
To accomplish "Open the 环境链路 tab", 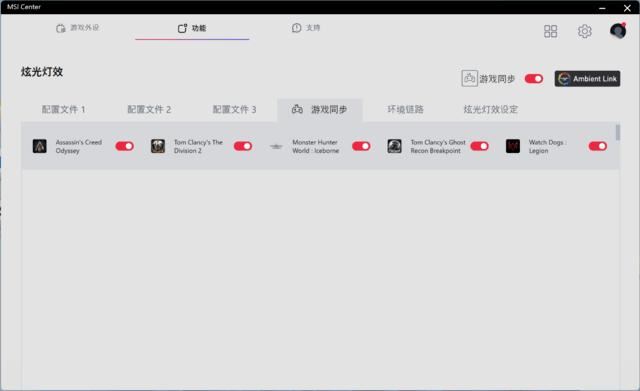I will coord(405,109).
